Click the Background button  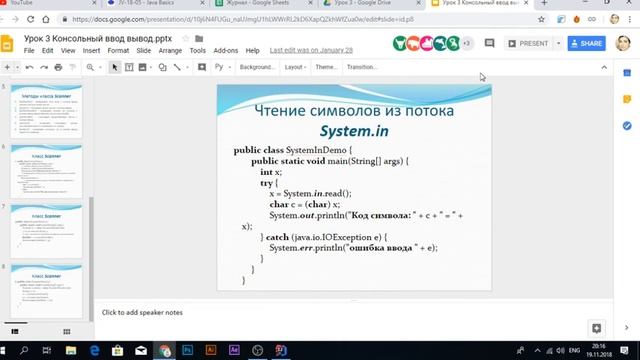(257, 67)
